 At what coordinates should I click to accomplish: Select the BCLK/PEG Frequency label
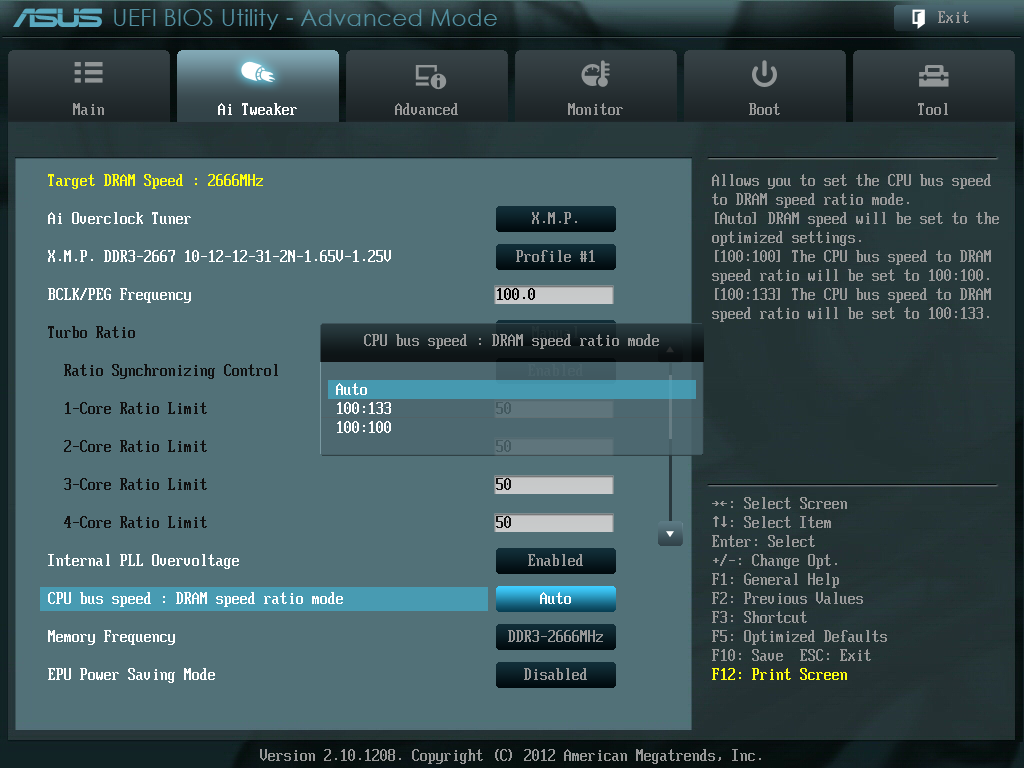(120, 295)
